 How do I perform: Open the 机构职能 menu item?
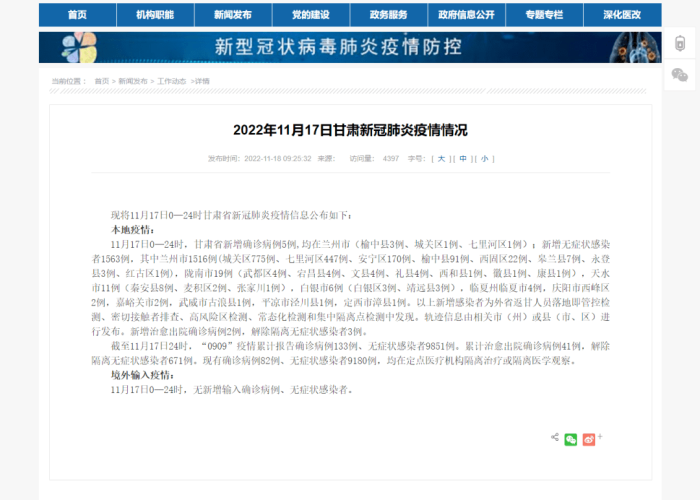(x=155, y=15)
